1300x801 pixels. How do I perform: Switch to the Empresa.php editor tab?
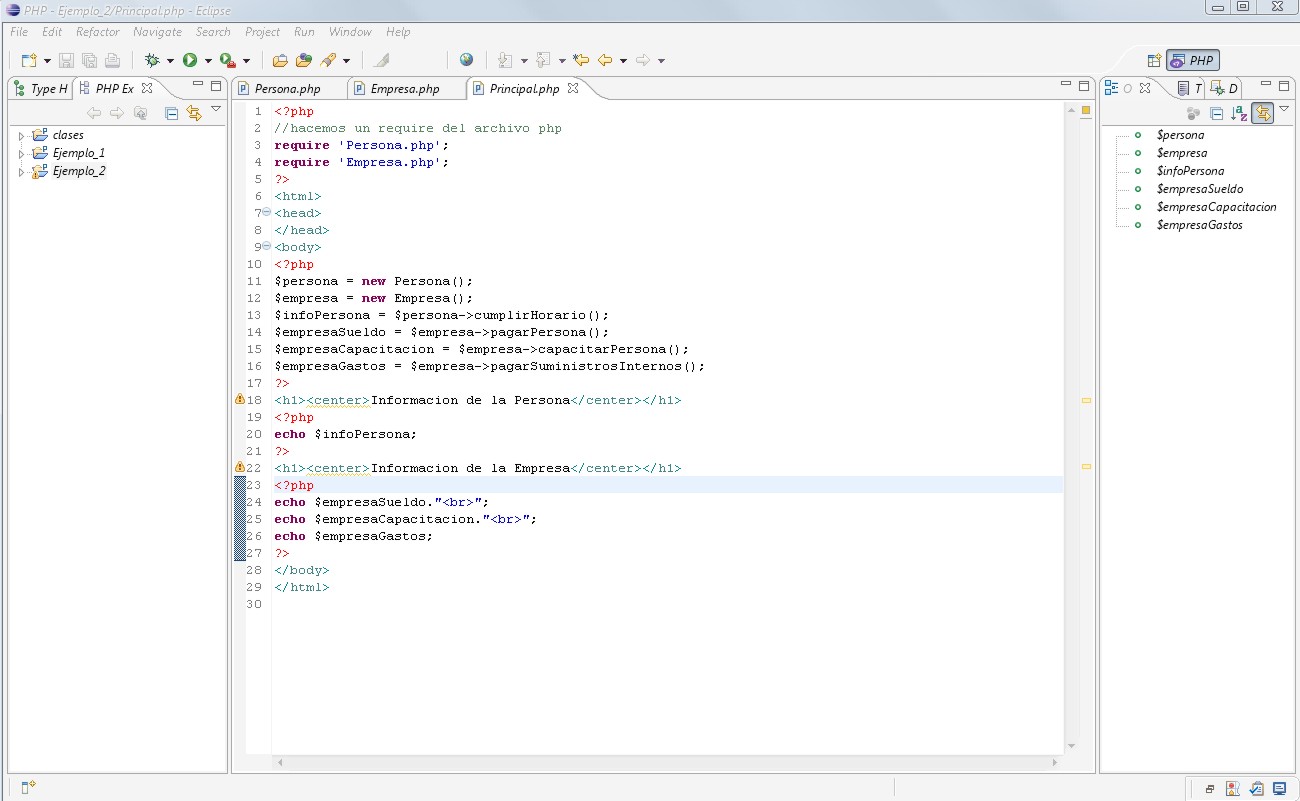[404, 88]
